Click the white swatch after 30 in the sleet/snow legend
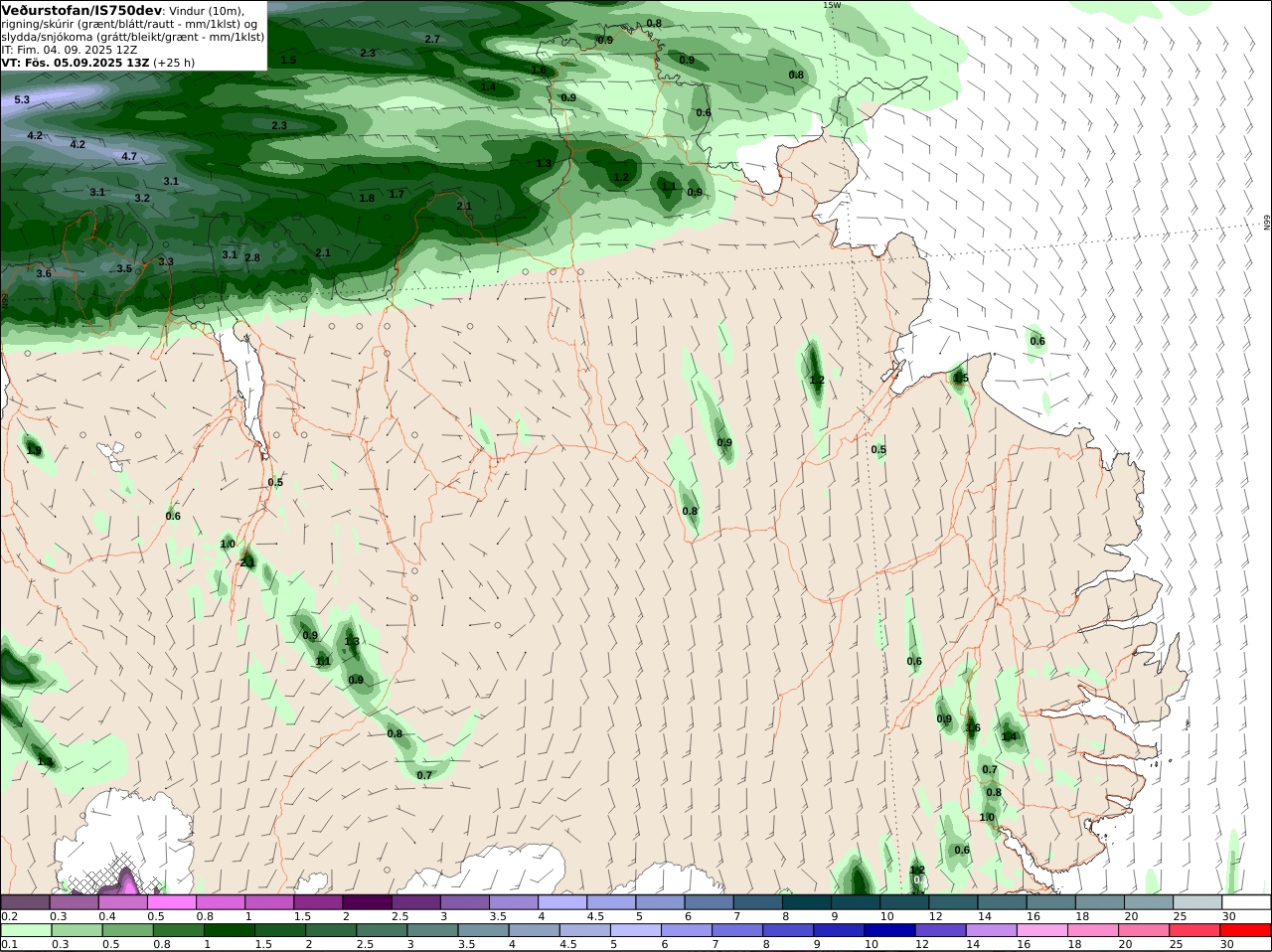 [x=1248, y=901]
